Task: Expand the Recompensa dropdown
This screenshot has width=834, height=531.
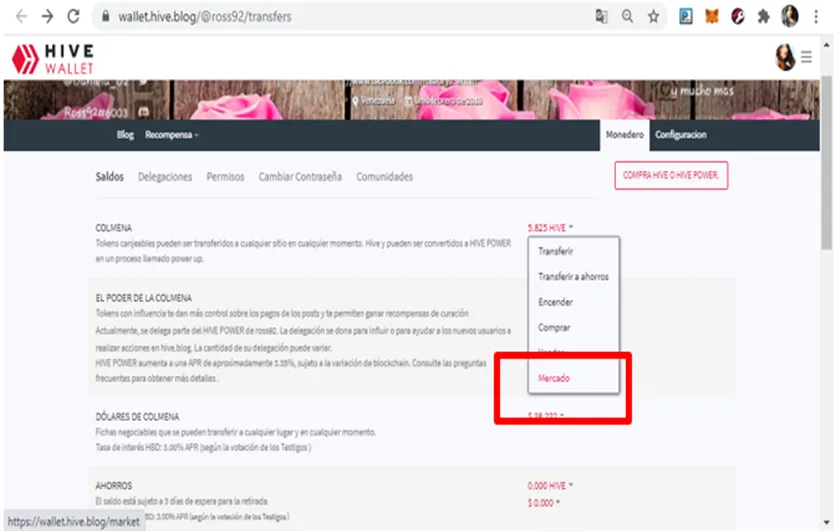Action: click(x=171, y=135)
